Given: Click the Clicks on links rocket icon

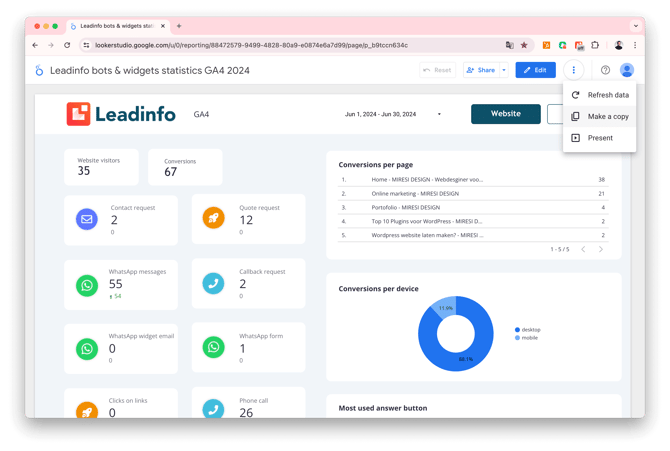Looking at the screenshot, I should [87, 410].
